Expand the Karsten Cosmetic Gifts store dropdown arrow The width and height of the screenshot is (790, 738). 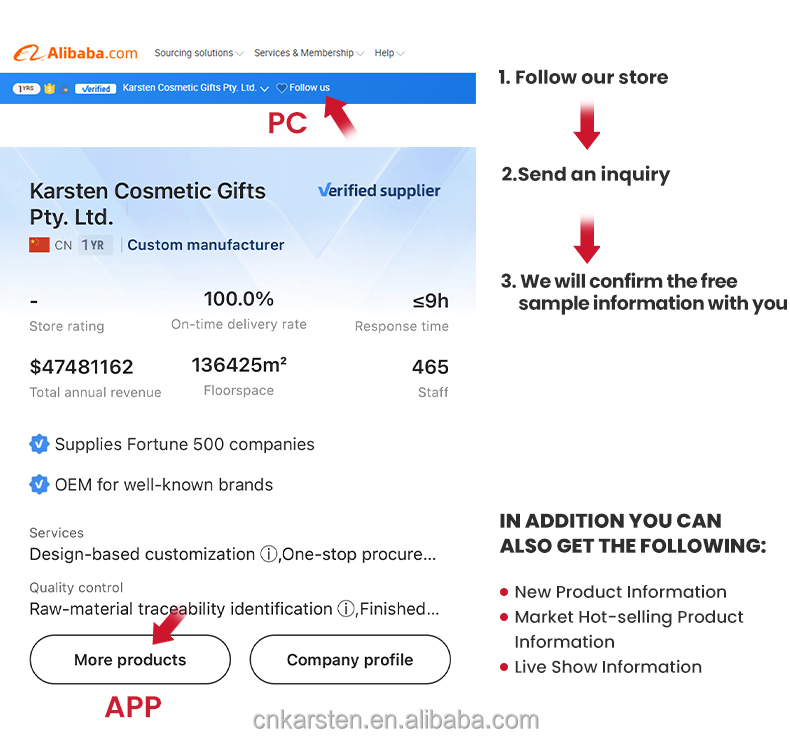coord(264,89)
